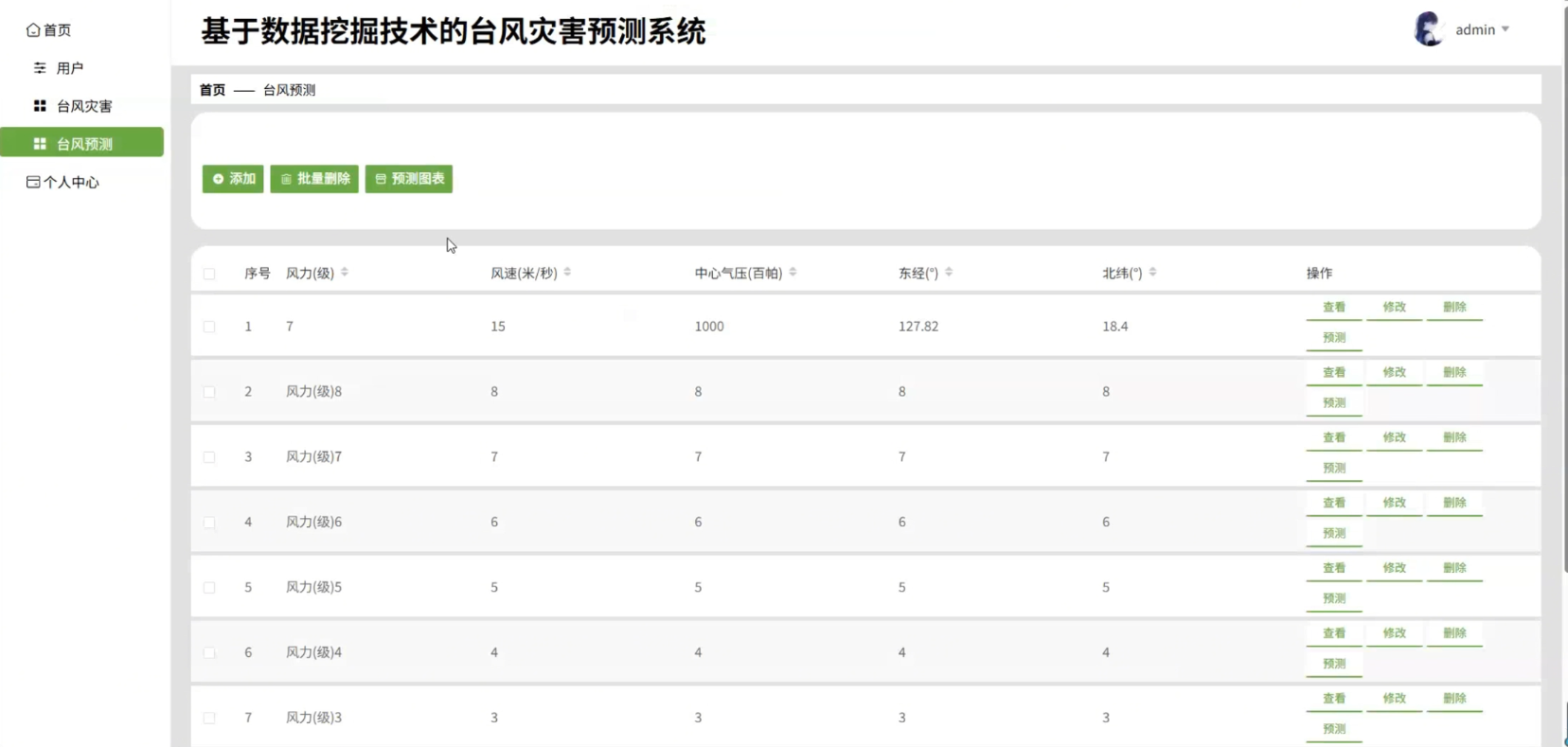Click 修改 for row 6 (风力(级)4)

[1395, 634]
